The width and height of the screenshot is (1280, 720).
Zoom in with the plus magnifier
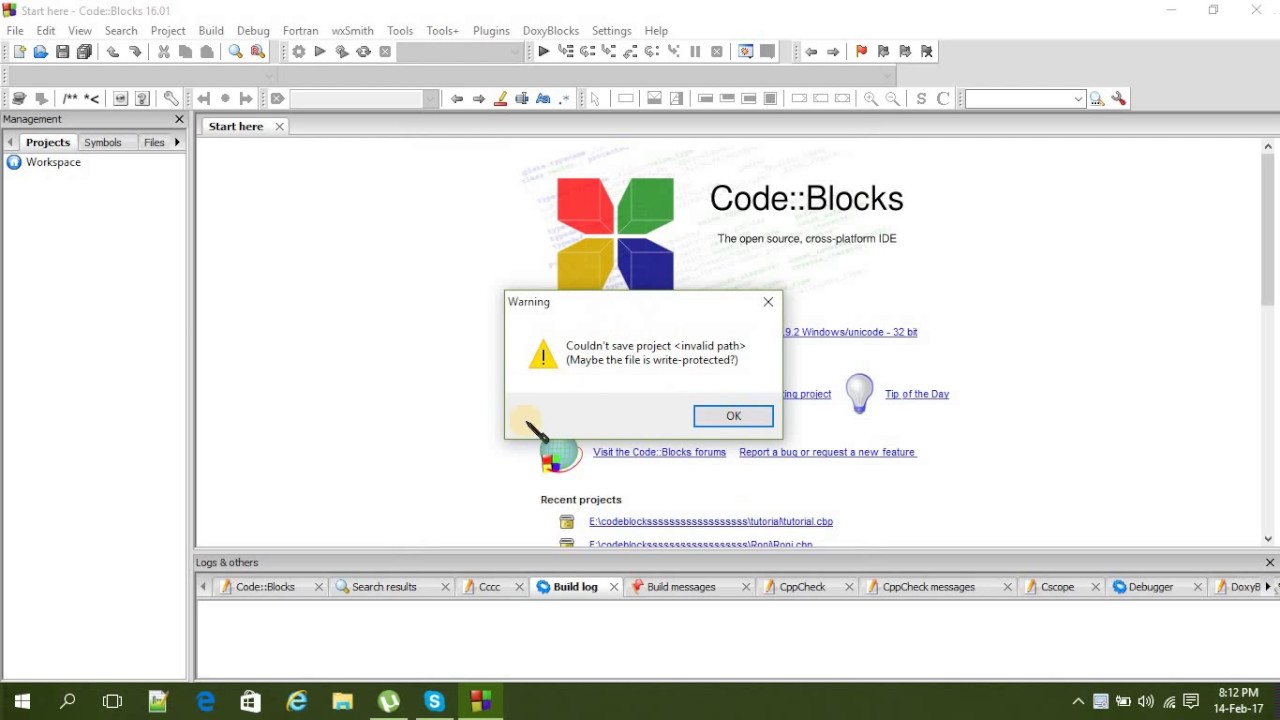coord(871,99)
